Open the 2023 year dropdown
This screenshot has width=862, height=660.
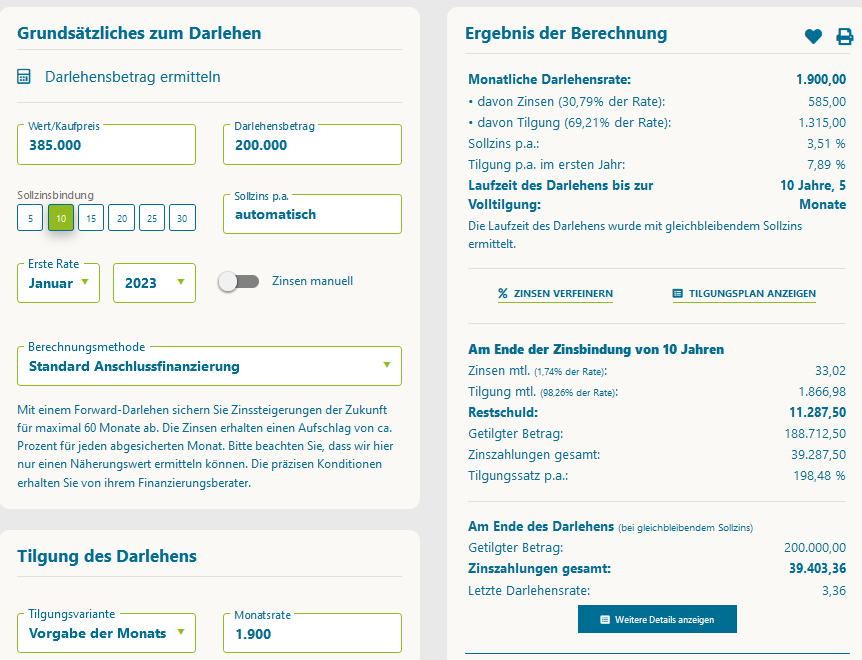coord(154,283)
